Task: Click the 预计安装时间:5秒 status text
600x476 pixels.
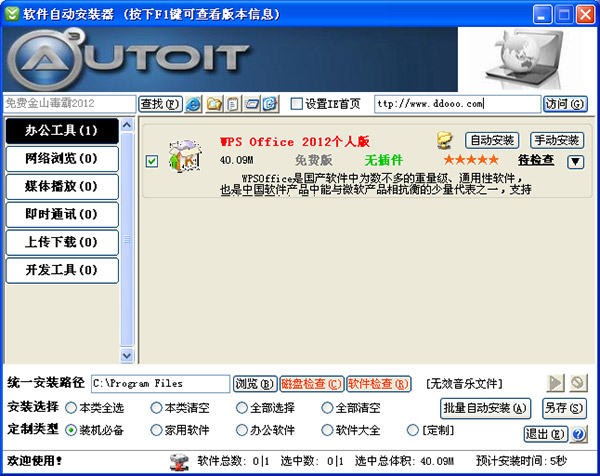Action: click(x=521, y=461)
